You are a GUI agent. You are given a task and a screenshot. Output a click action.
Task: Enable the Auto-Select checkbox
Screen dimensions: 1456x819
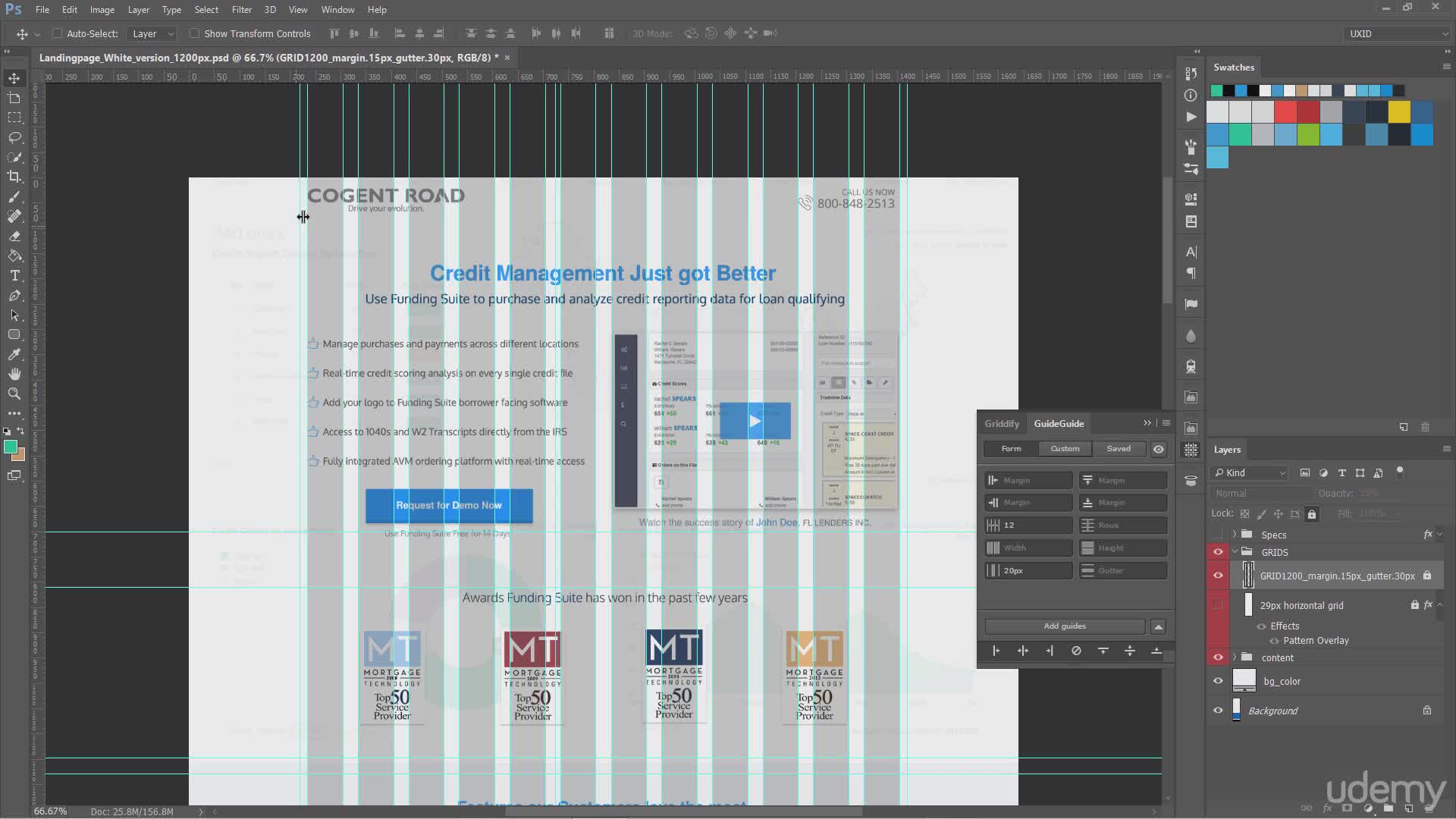(58, 33)
